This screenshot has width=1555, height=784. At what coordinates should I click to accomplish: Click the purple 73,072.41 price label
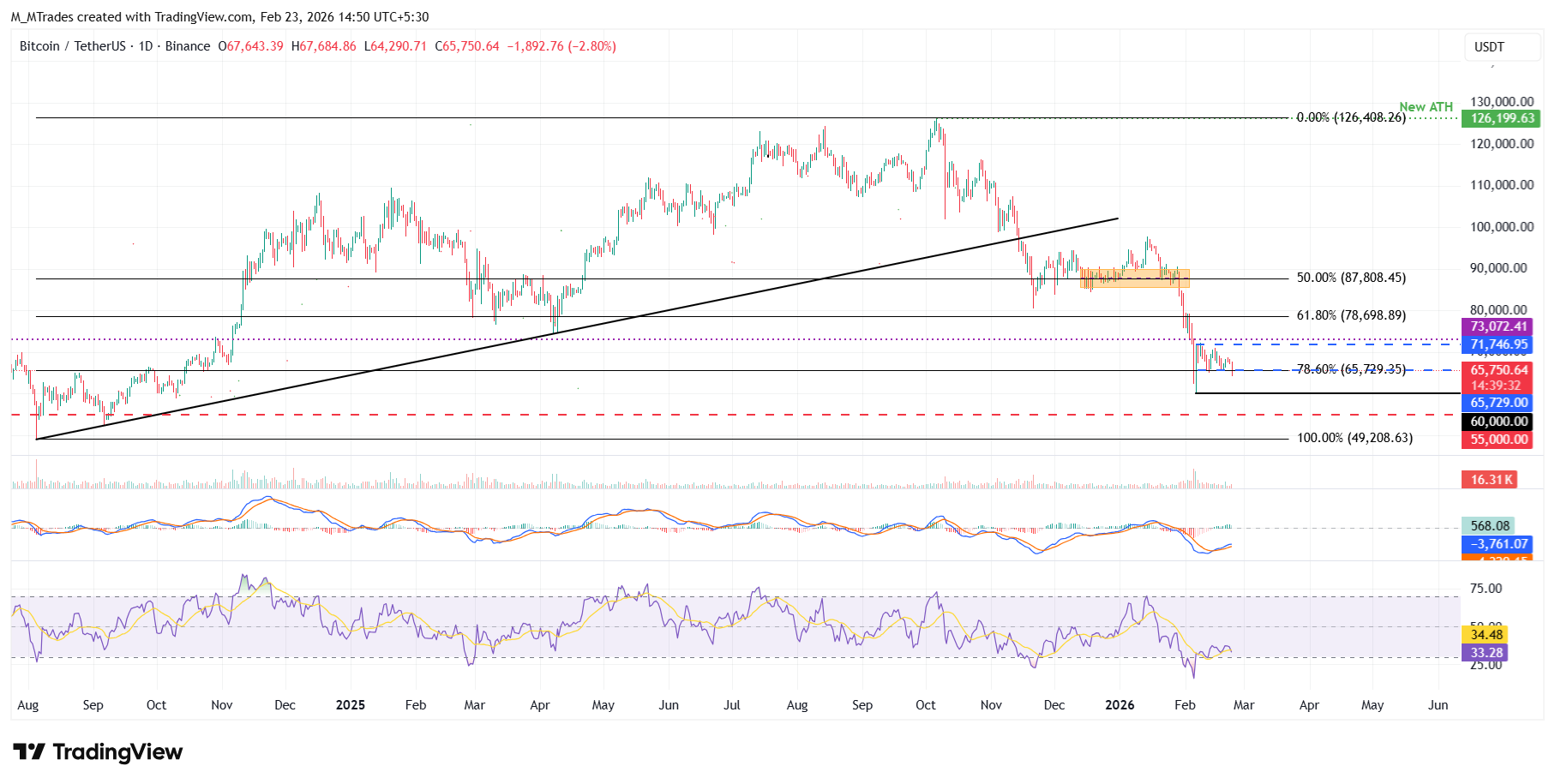point(1498,326)
